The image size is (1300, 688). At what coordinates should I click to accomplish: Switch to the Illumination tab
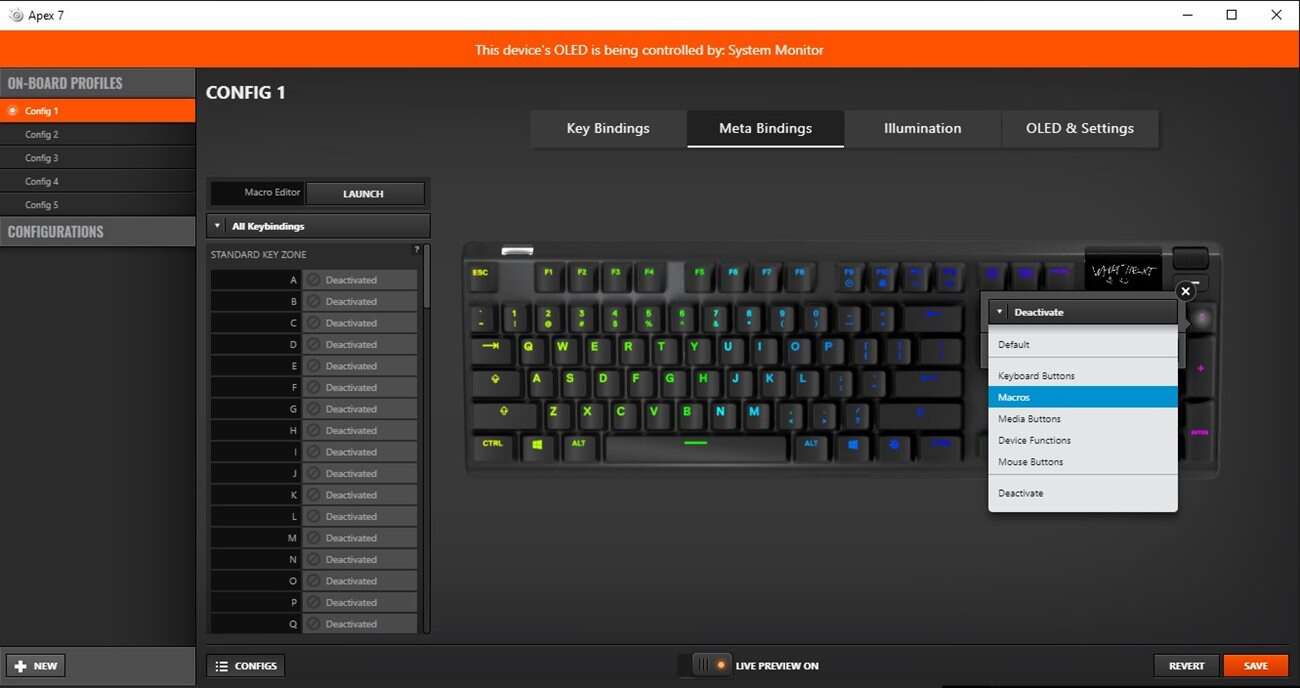pyautogui.click(x=922, y=128)
